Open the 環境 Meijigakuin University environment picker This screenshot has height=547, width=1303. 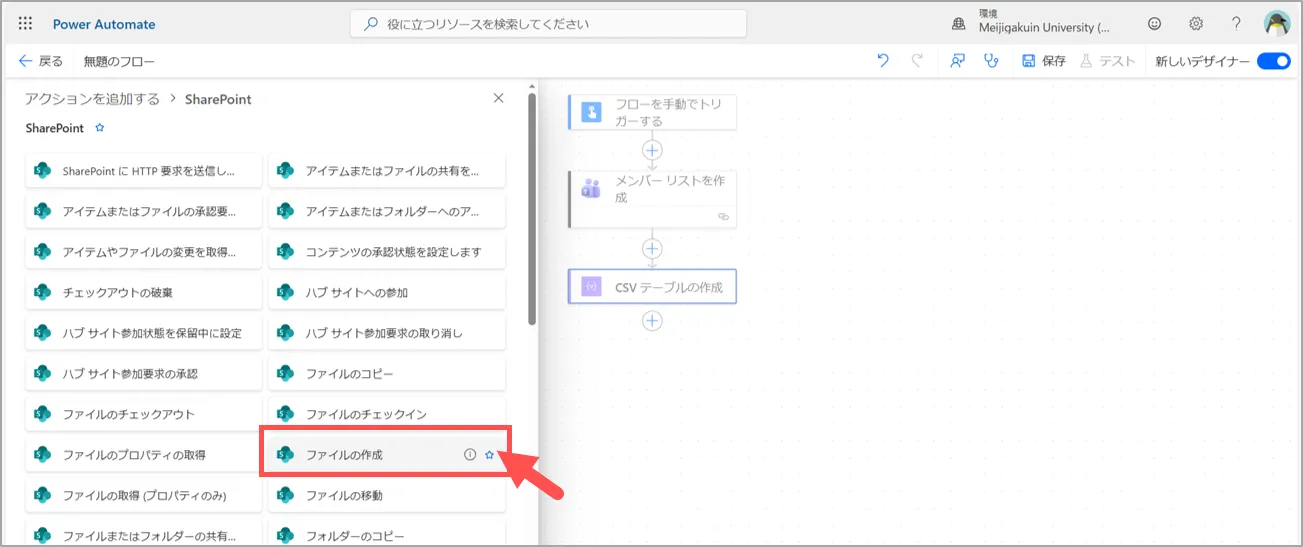click(x=1030, y=22)
